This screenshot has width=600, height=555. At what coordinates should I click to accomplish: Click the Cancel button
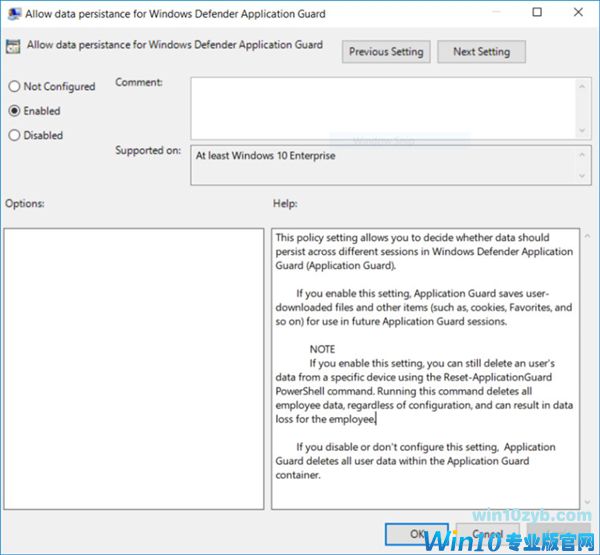[x=487, y=534]
